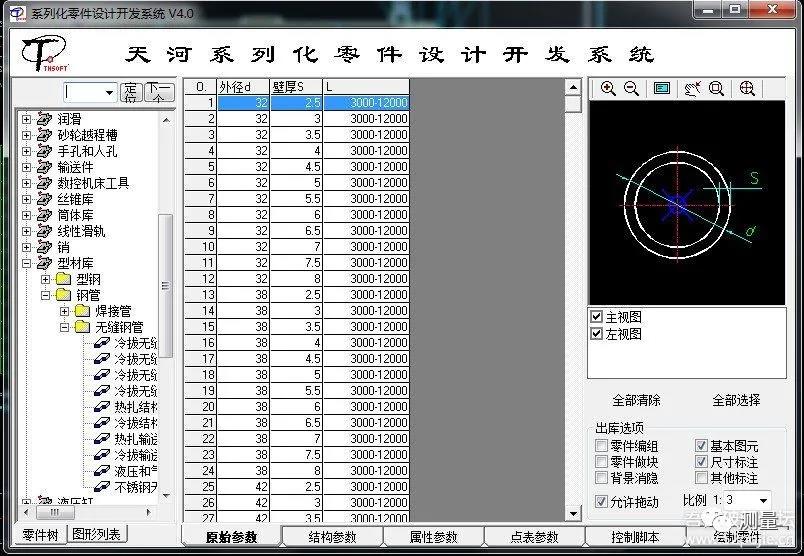Screen dimensions: 804x556
Task: Enable the 其他标注 checkbox
Action: (701, 478)
